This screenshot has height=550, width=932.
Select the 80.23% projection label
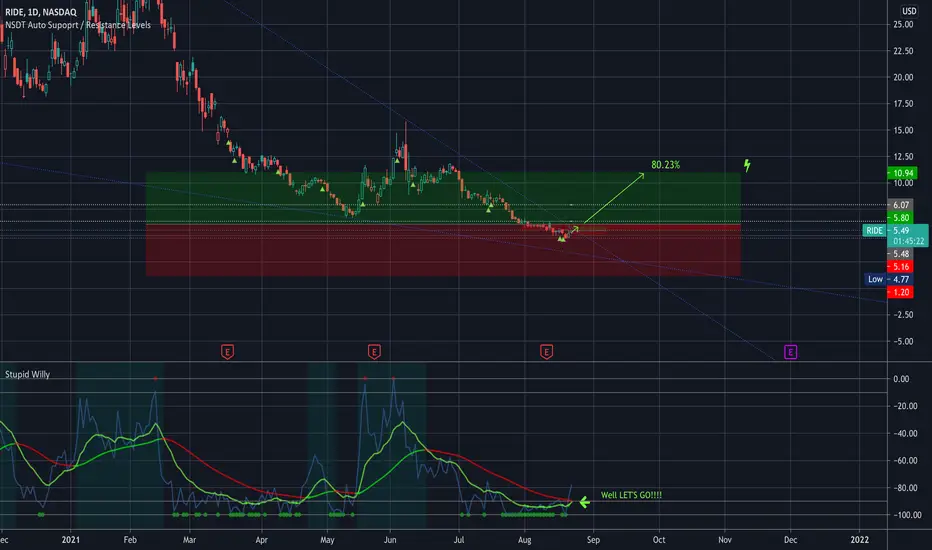point(665,165)
